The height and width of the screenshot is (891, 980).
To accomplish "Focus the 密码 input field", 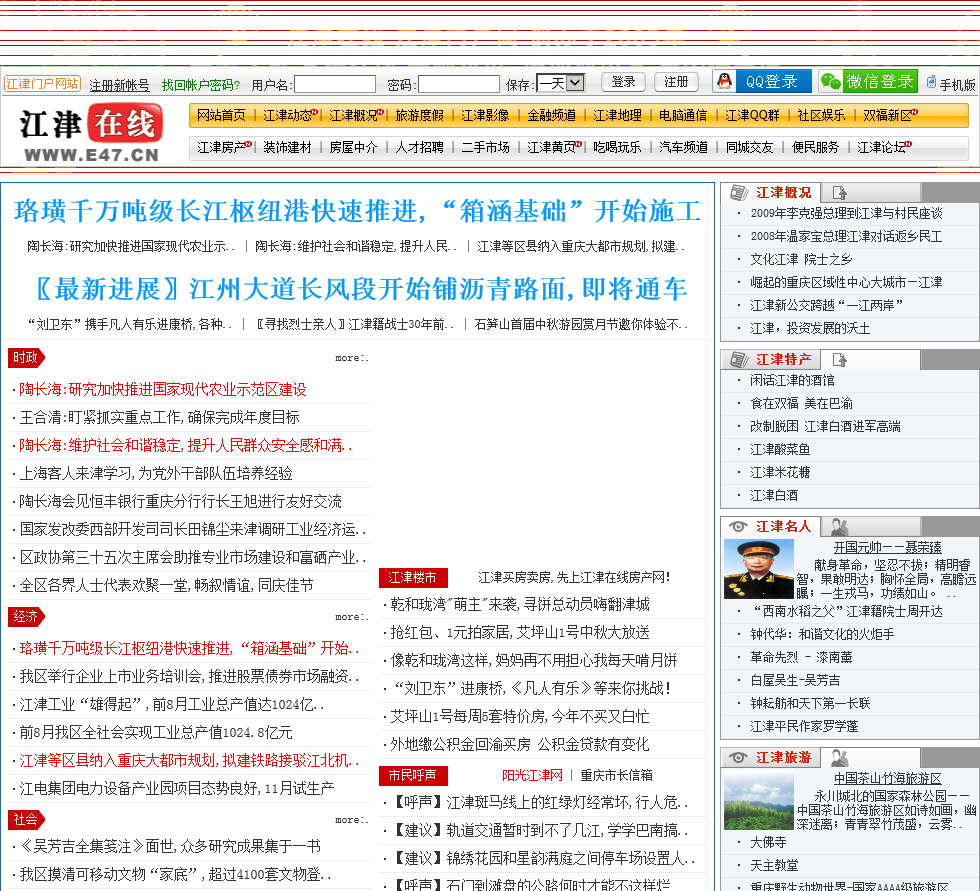I will (x=459, y=84).
